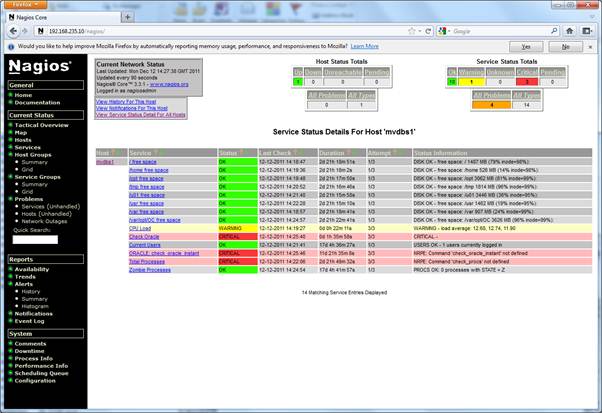The height and width of the screenshot is (413, 602).
Task: Focus the Google search field
Action: tap(501, 31)
